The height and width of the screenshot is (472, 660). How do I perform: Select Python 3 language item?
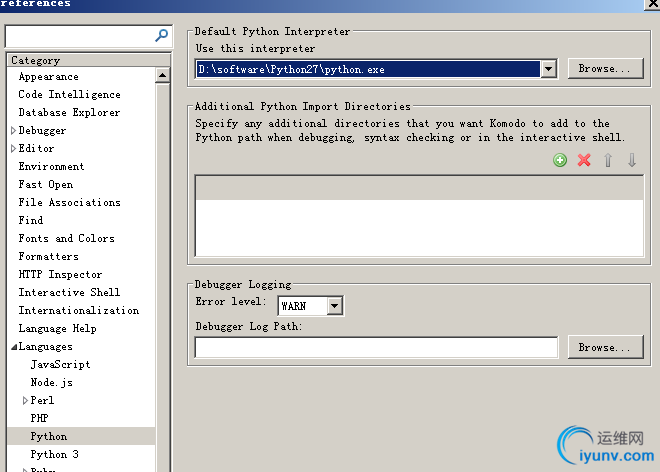coord(54,454)
